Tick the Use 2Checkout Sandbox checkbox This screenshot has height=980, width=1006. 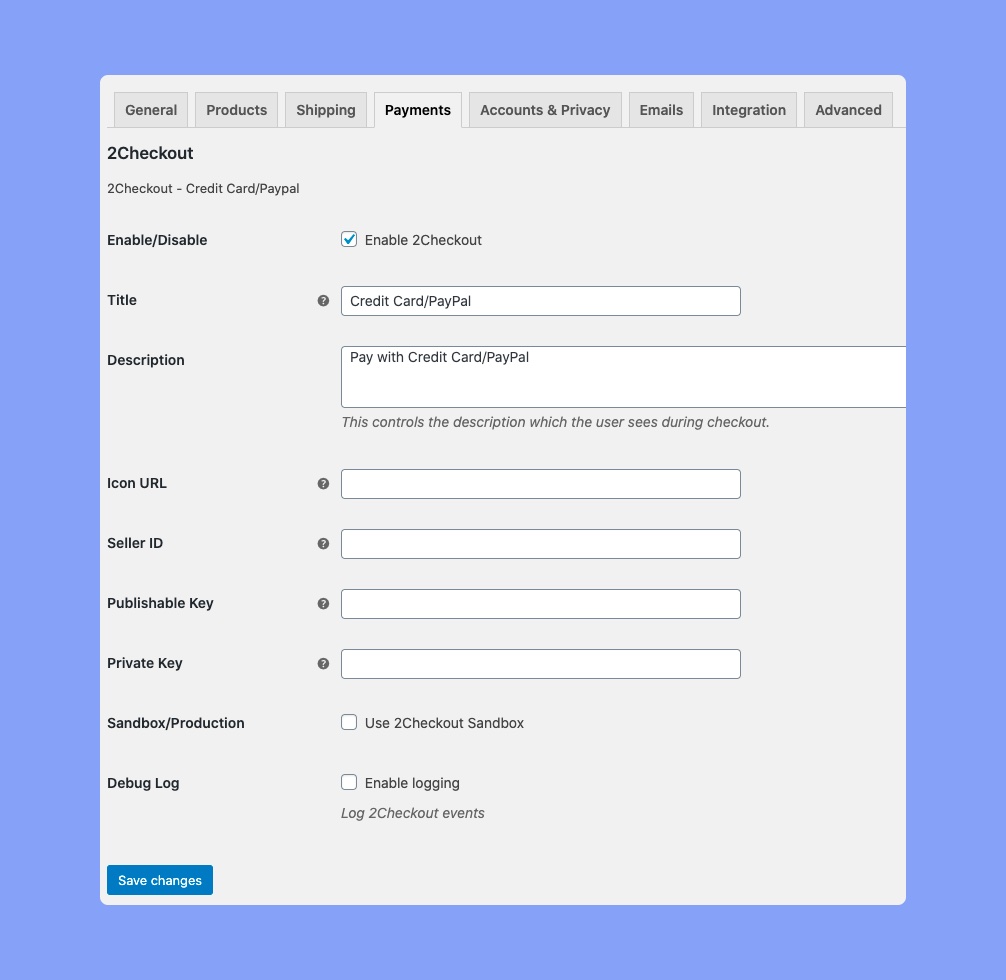click(349, 722)
